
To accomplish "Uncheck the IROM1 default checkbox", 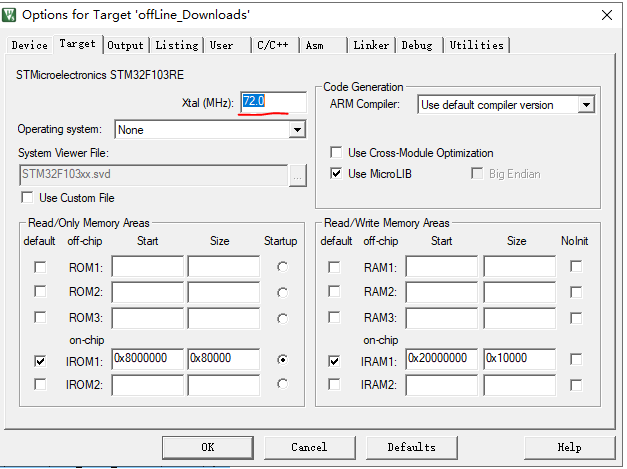I will click(x=39, y=360).
